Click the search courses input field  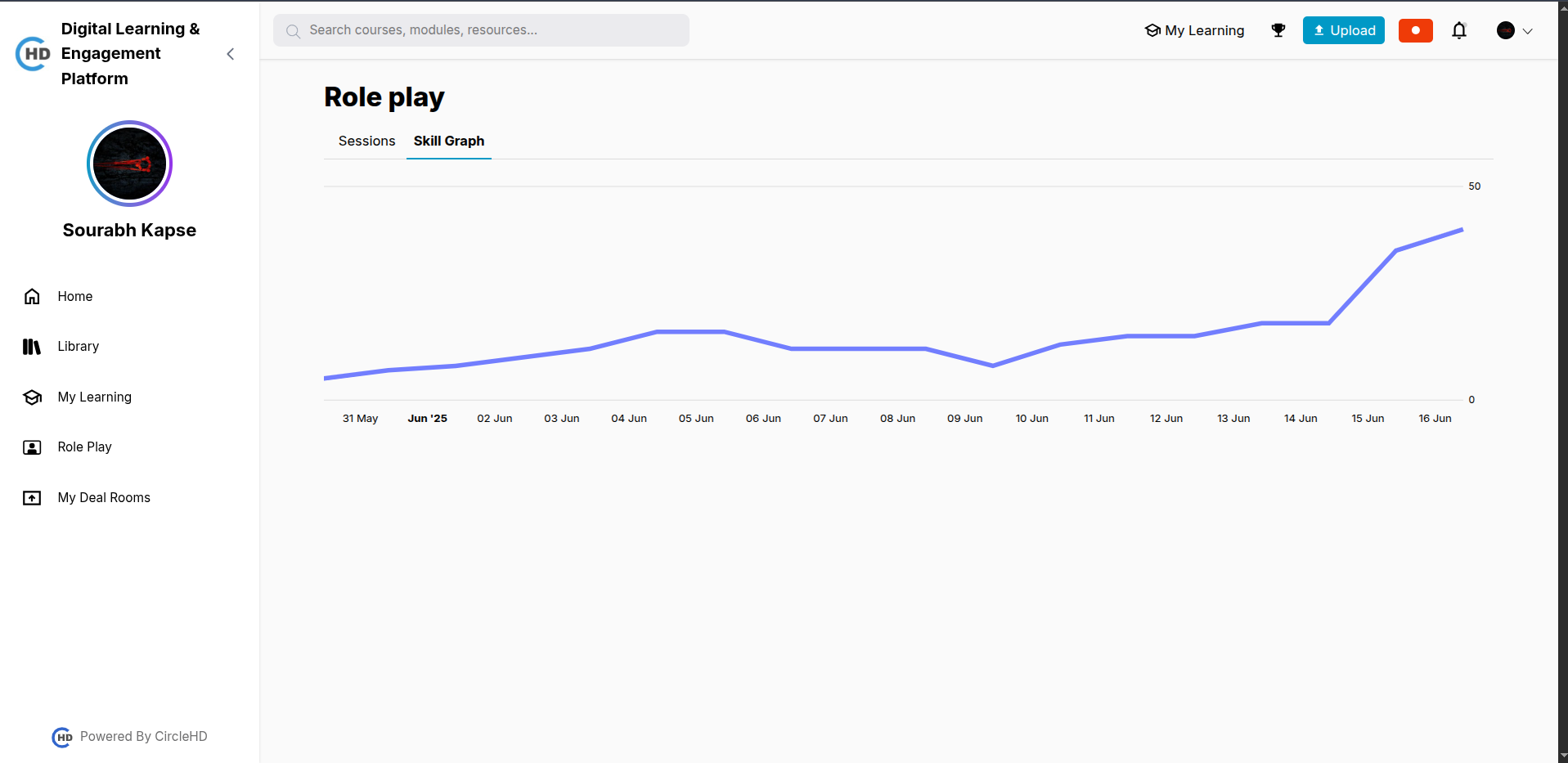(481, 30)
